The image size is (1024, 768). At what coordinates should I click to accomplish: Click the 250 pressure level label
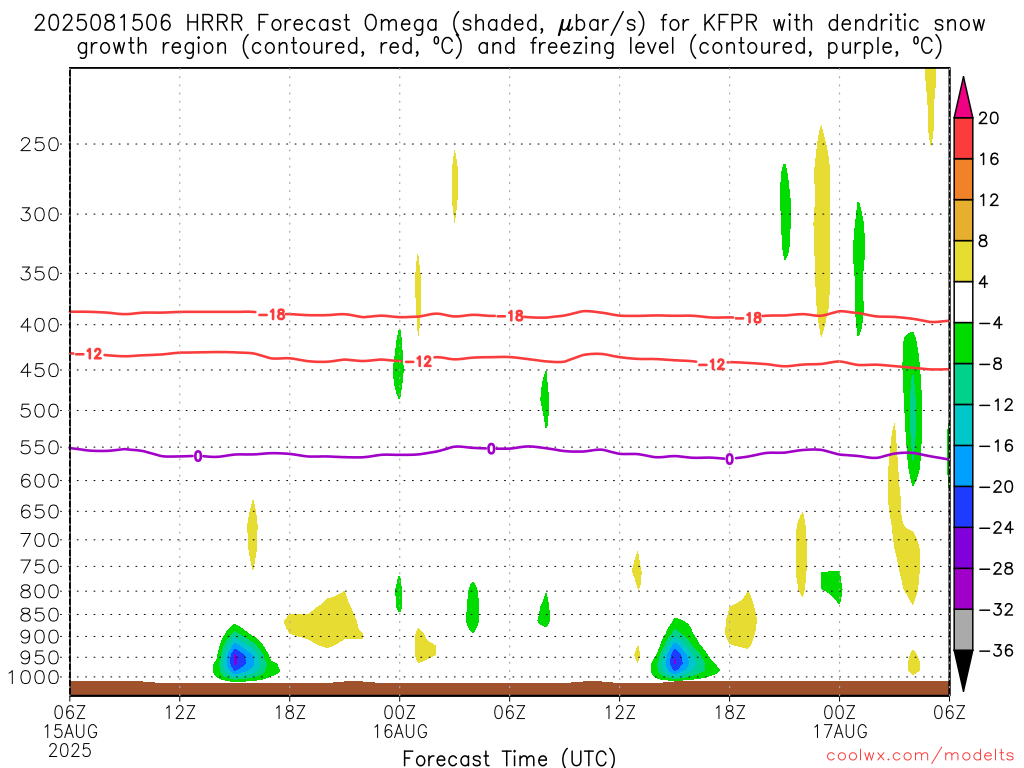[40, 144]
